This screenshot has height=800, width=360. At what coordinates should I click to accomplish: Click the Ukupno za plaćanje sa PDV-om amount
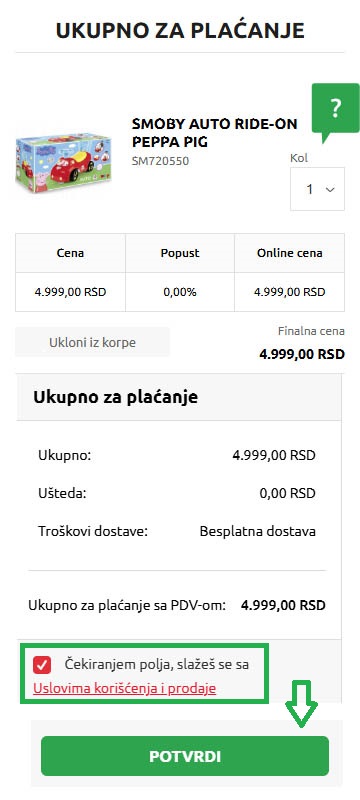click(283, 606)
